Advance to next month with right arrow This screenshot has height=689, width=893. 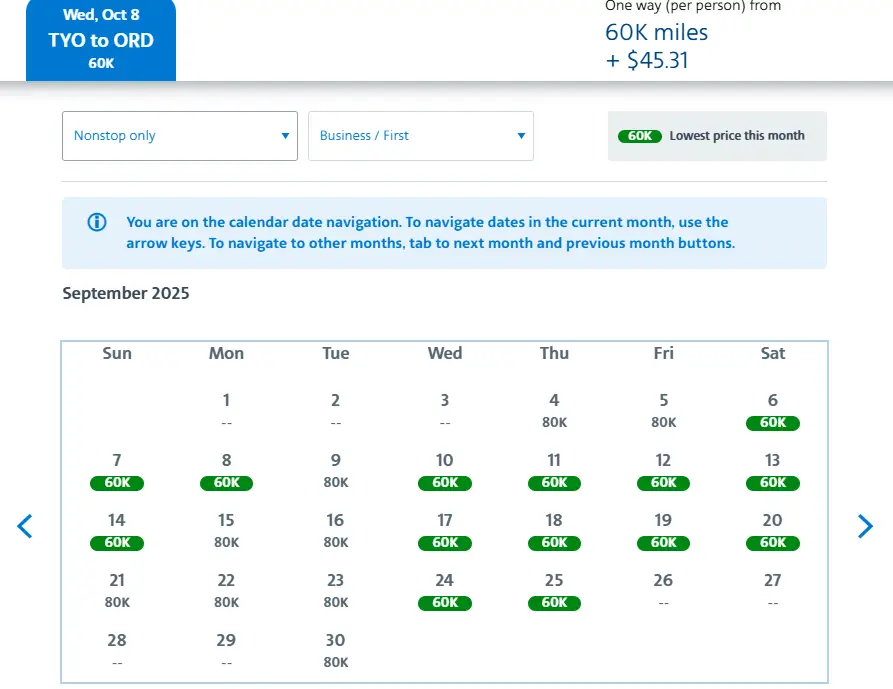[x=865, y=526]
